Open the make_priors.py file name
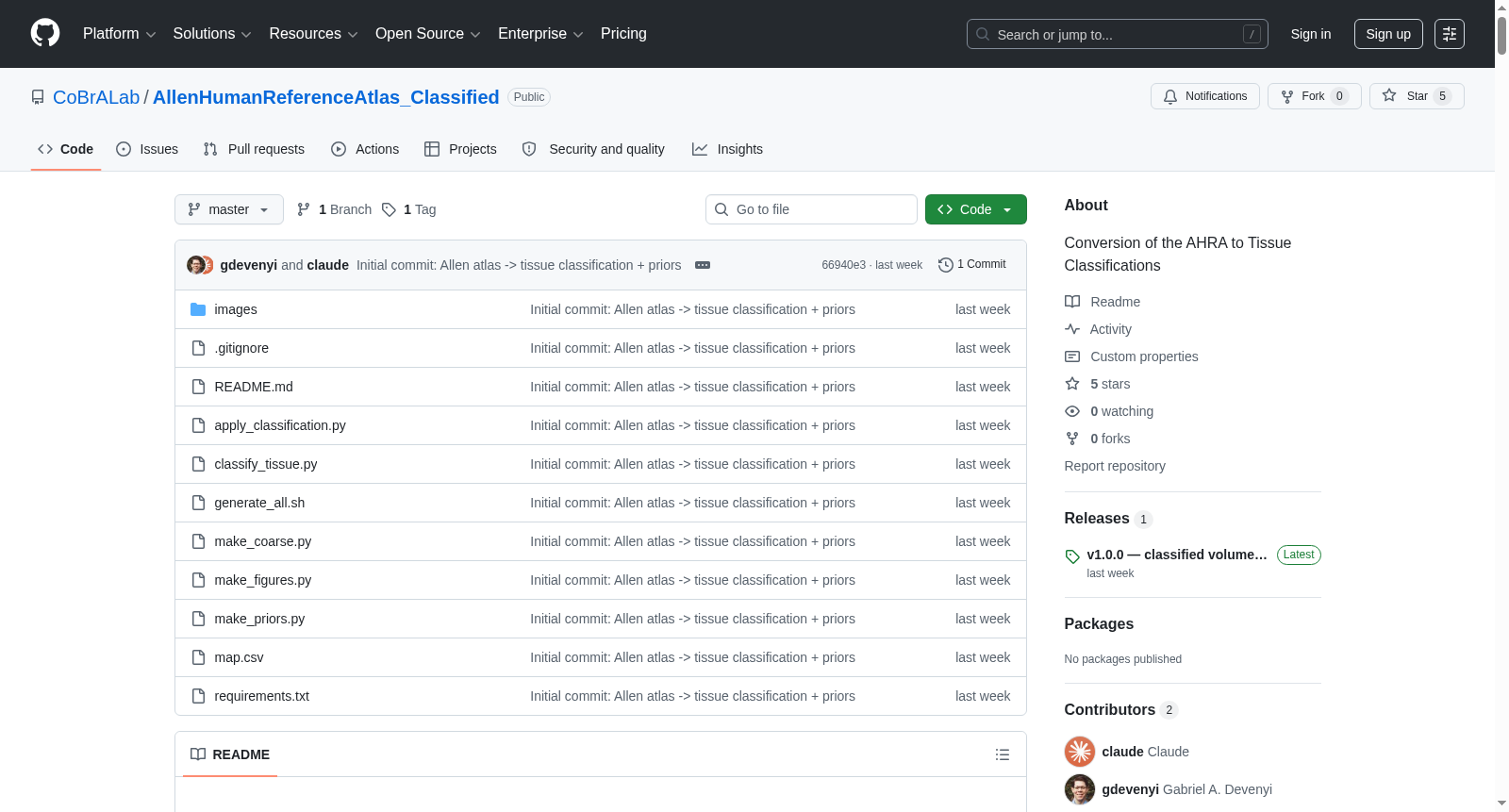This screenshot has height=812, width=1509. click(259, 619)
